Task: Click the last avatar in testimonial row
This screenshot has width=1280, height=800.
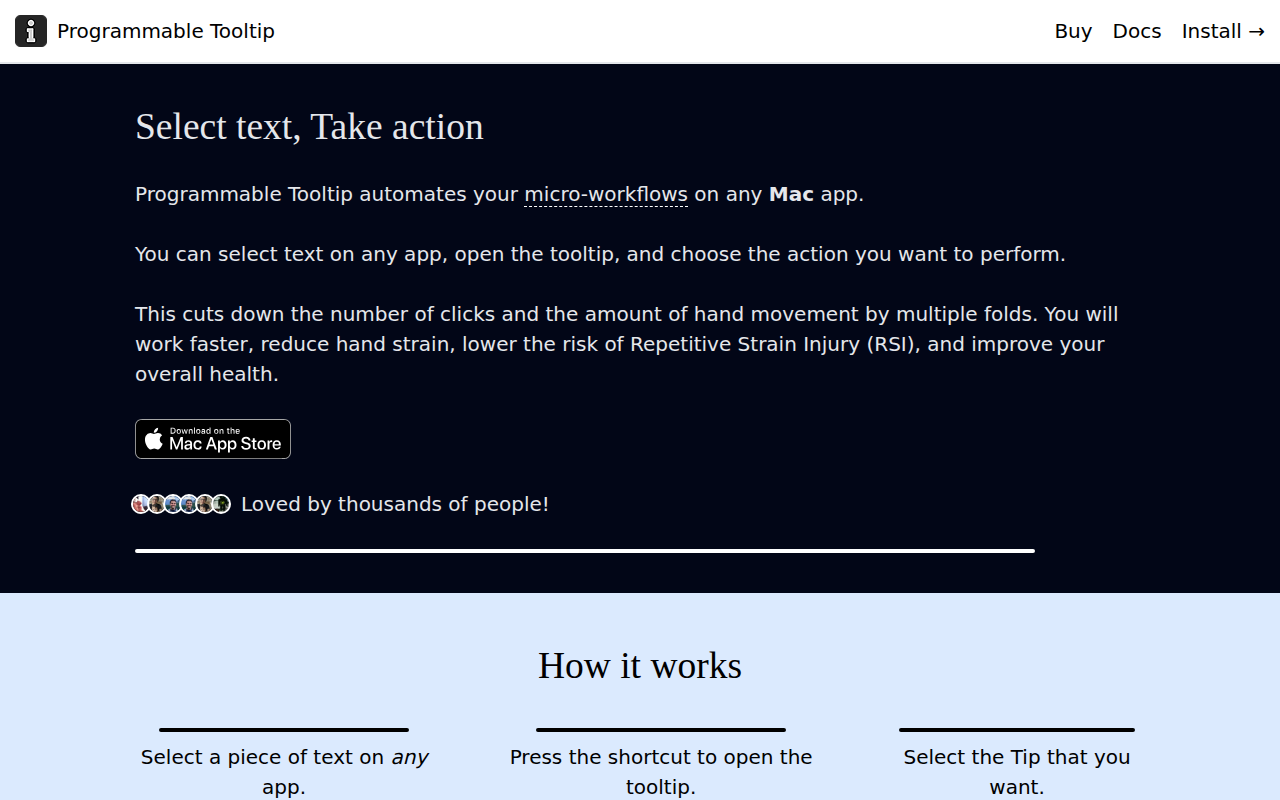Action: coord(221,504)
